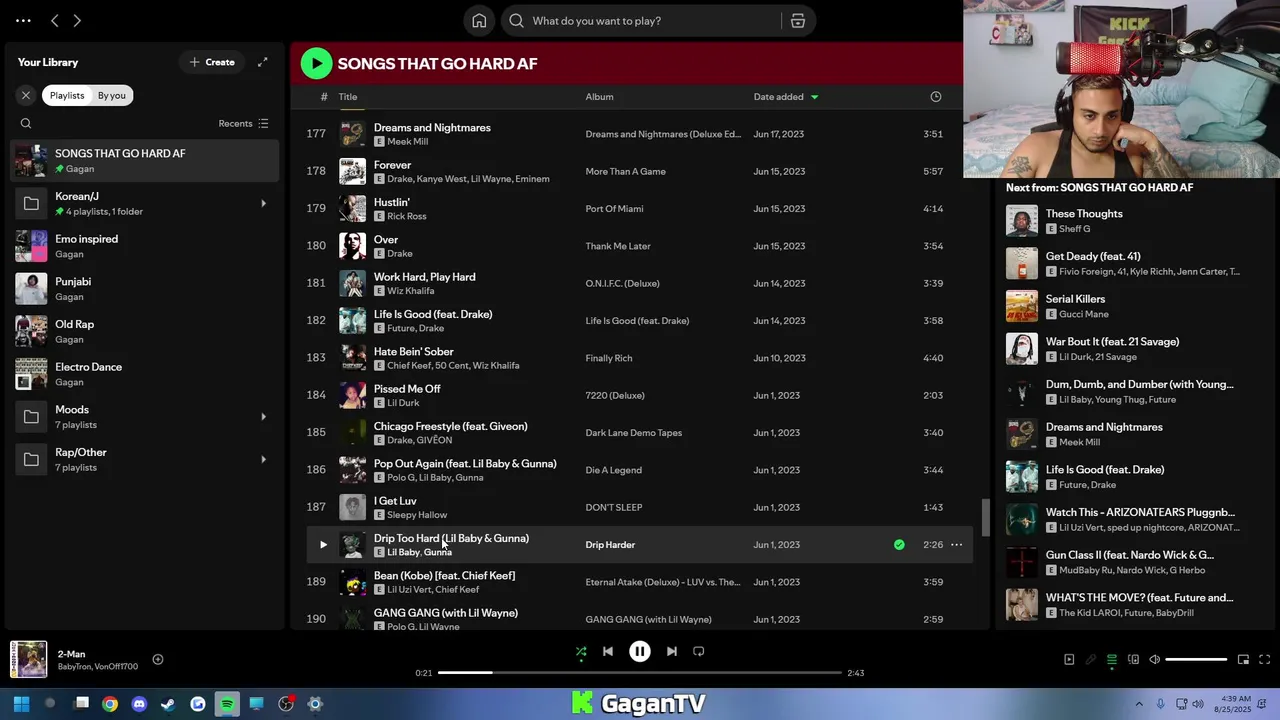The image size is (1280, 720).
Task: Sort by the duration clock icon
Action: tap(935, 97)
